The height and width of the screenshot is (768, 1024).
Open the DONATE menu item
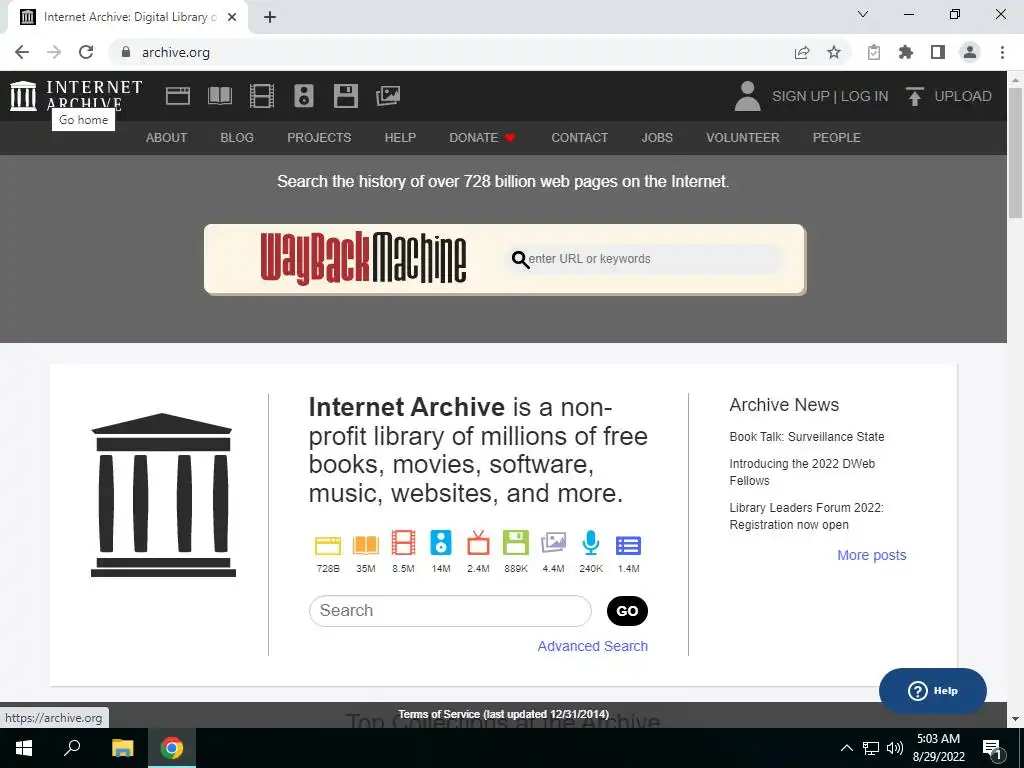point(482,138)
